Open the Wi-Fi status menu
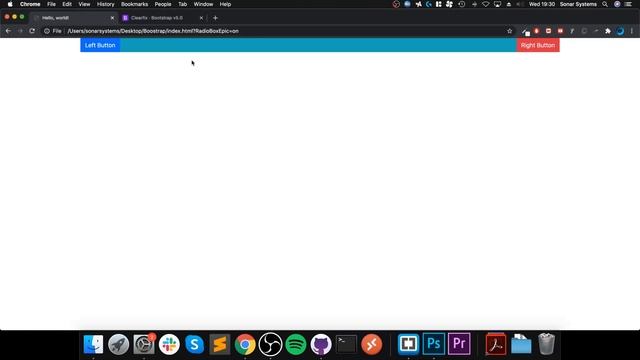Image resolution: width=640 pixels, height=360 pixels. pyautogui.click(x=485, y=4)
